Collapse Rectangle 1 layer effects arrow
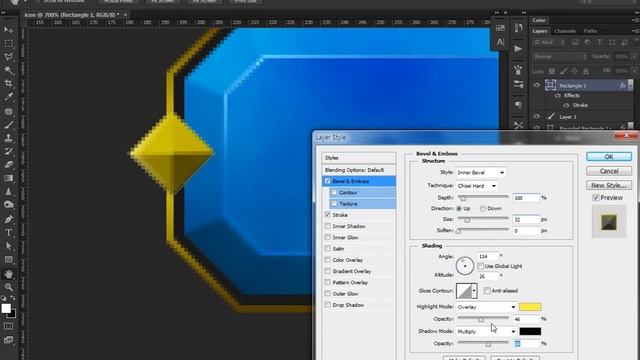The width and height of the screenshot is (640, 360). coord(631,85)
